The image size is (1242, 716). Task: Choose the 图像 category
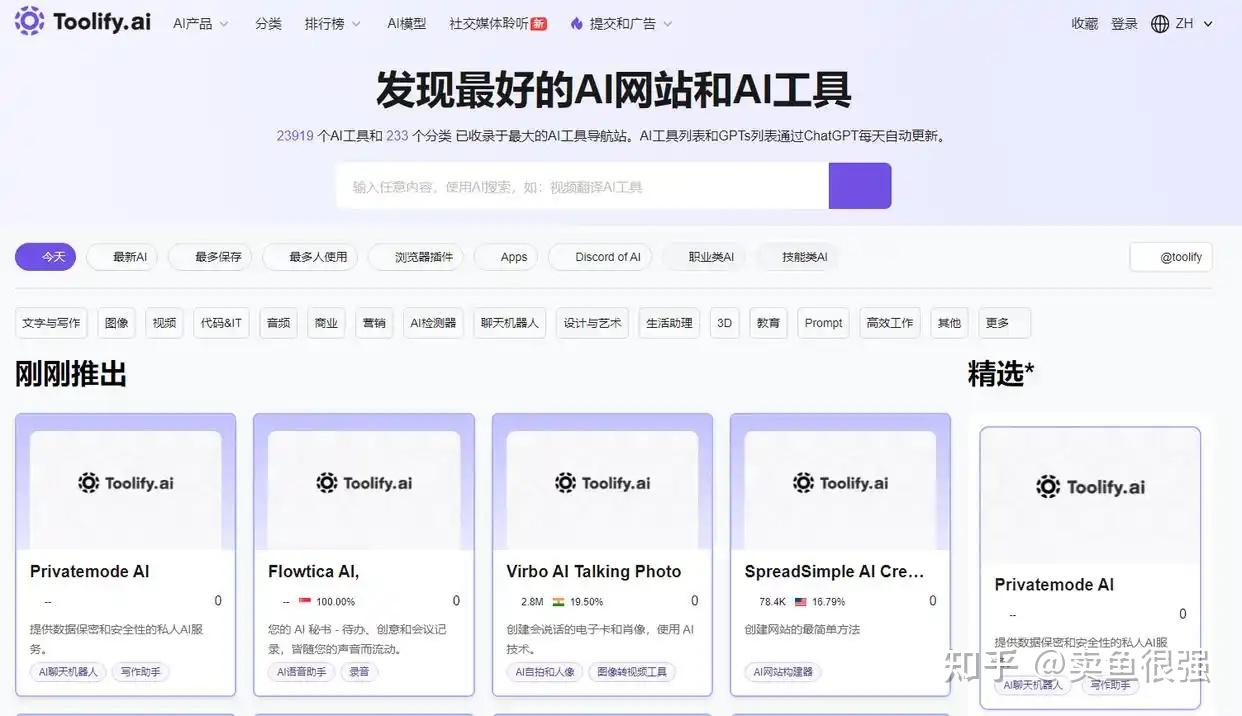pos(117,323)
